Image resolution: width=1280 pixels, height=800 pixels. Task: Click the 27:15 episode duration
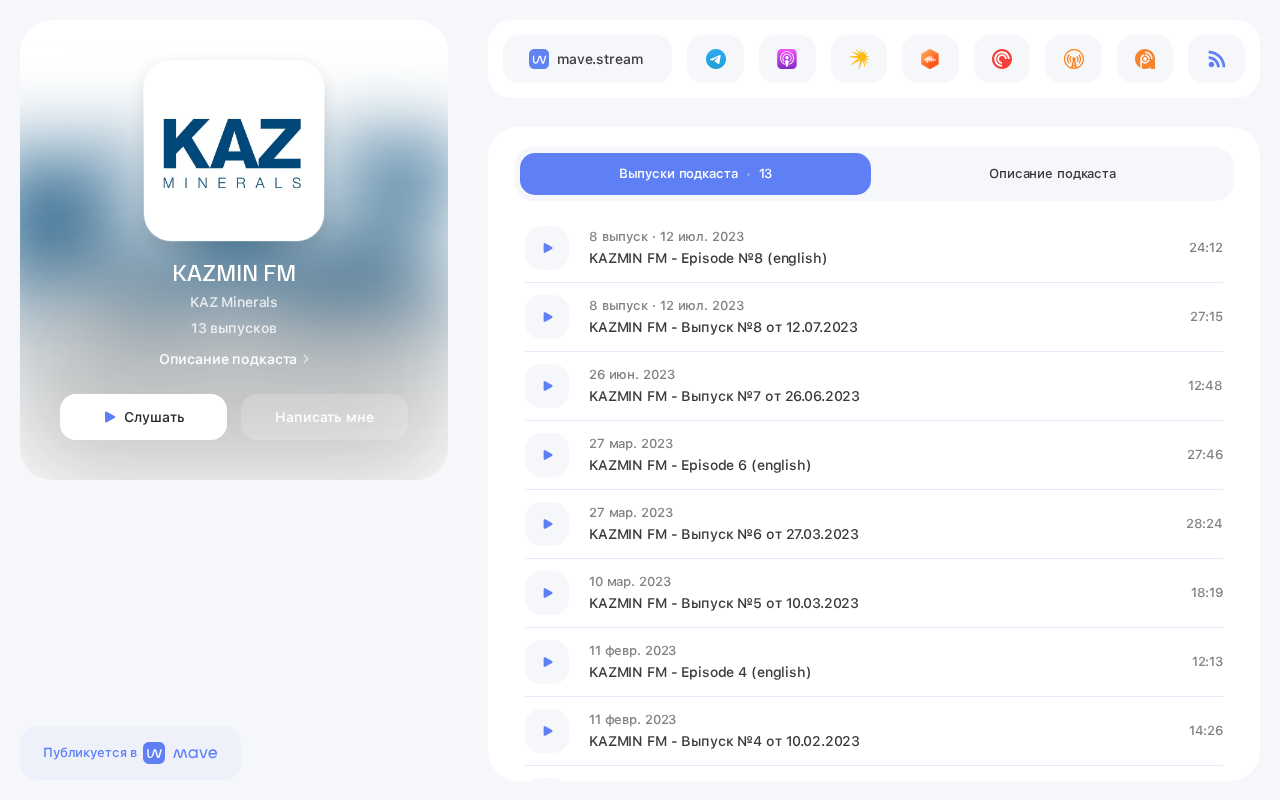tap(1206, 317)
